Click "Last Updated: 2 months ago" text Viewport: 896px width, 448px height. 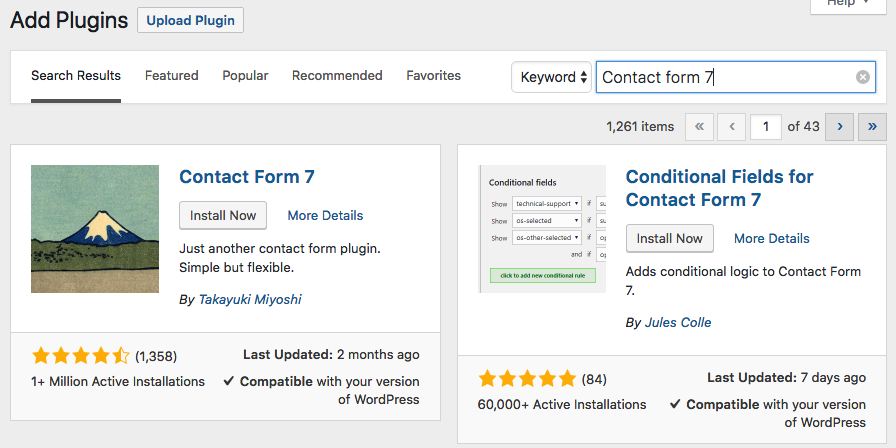(331, 354)
